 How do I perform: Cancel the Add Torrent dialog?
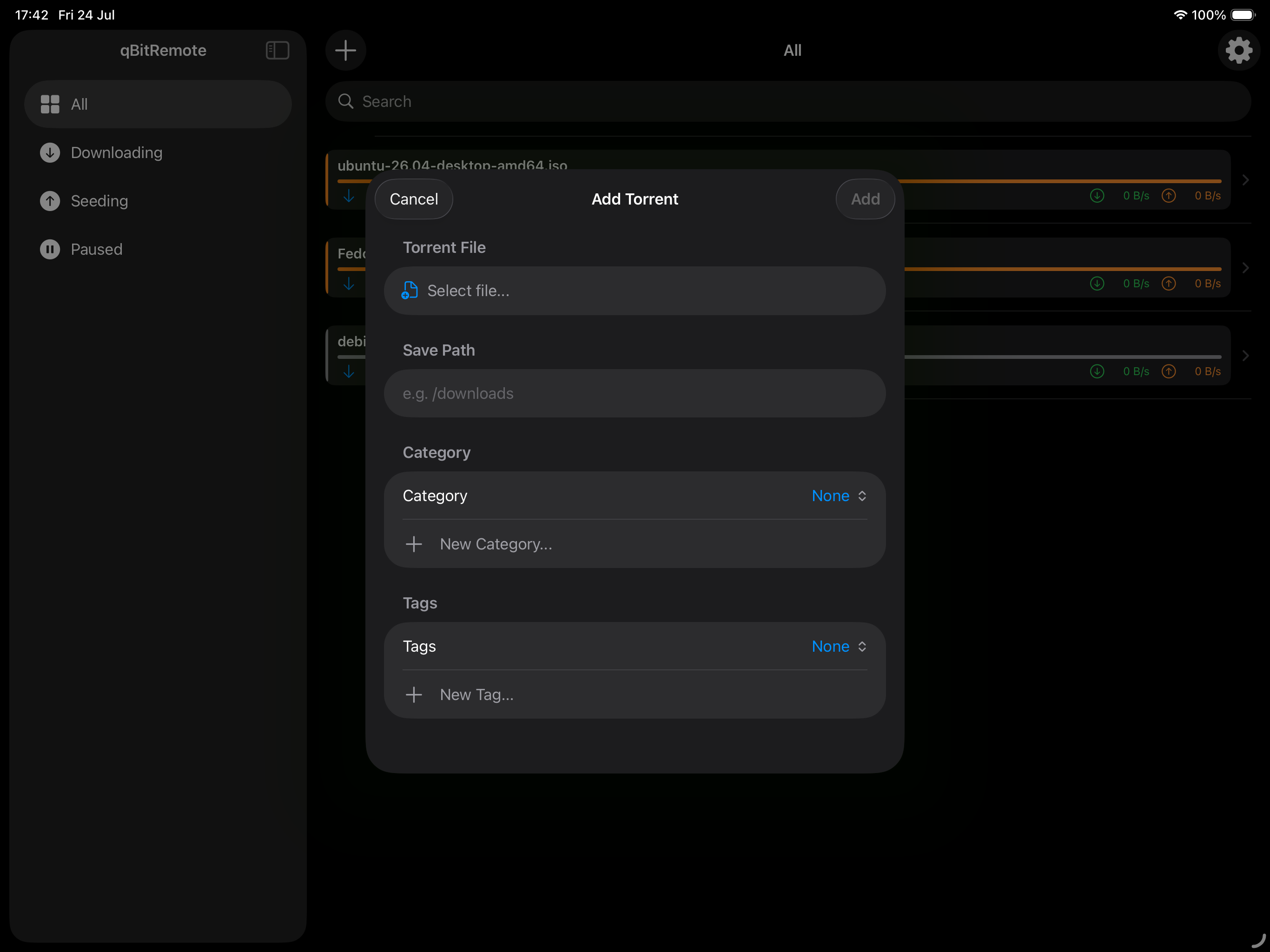coord(413,199)
